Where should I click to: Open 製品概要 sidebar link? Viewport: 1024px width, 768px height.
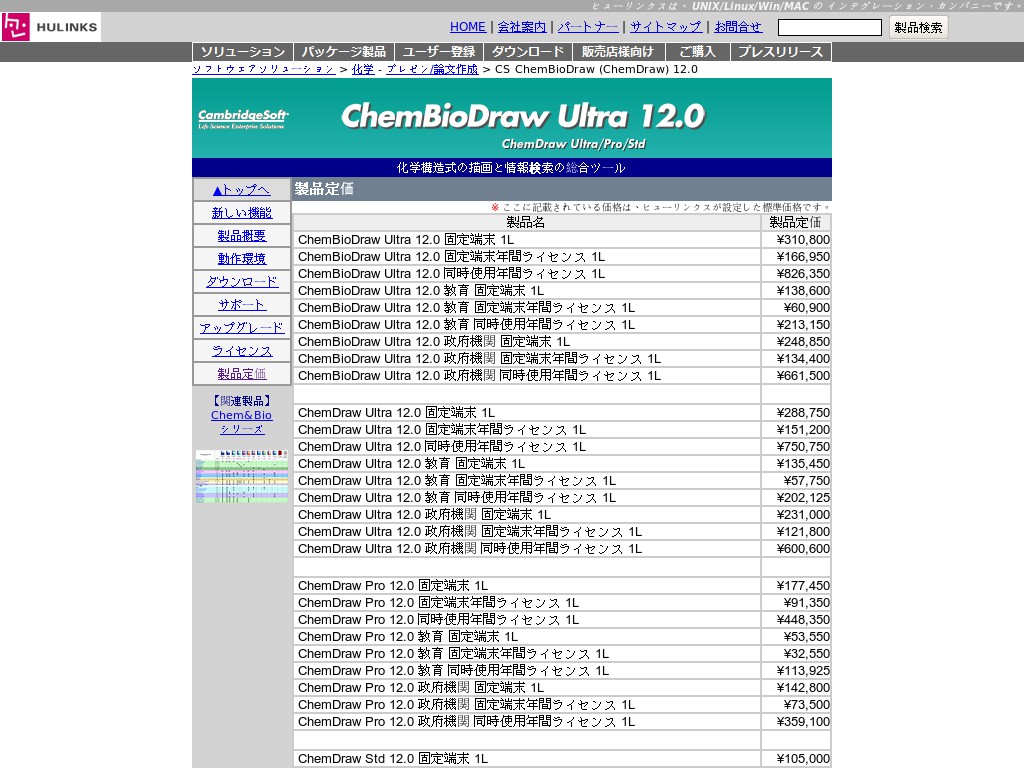(242, 236)
